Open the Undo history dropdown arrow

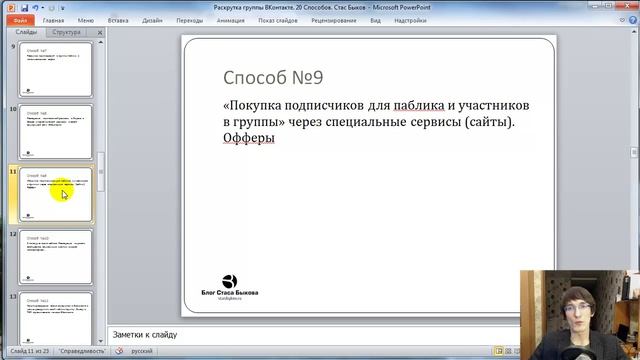pos(42,8)
